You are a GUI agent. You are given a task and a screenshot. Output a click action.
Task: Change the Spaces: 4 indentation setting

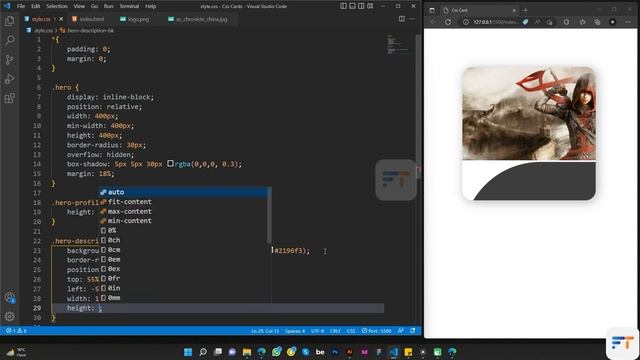click(295, 331)
